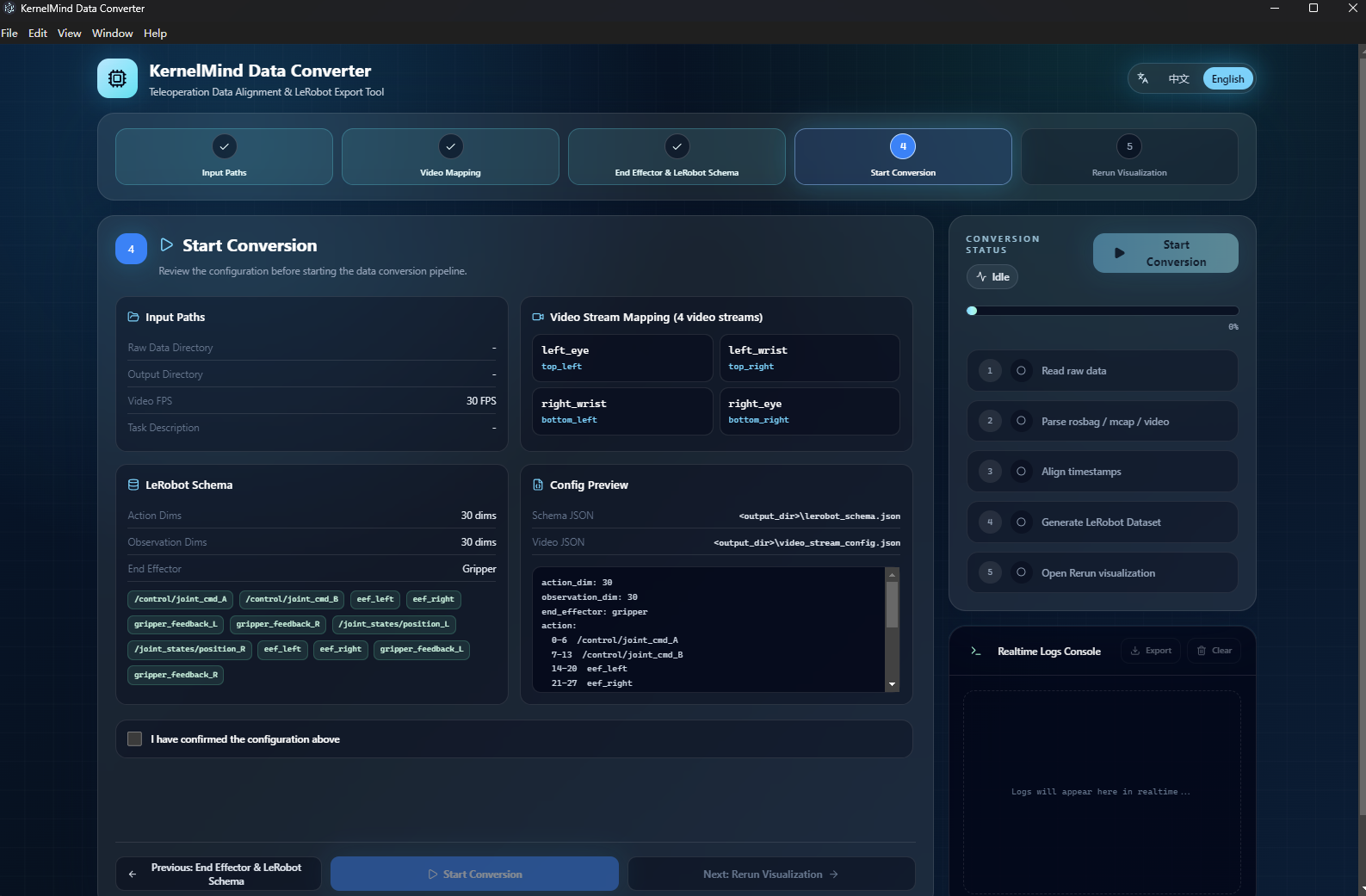Clear the realtime logs console
This screenshot has width=1366, height=896.
[x=1214, y=651]
